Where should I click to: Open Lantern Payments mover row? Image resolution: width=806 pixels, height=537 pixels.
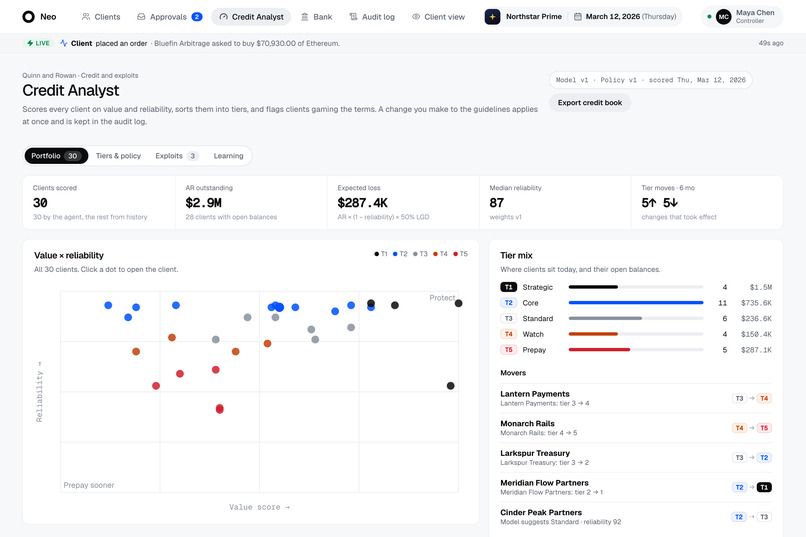coord(636,398)
